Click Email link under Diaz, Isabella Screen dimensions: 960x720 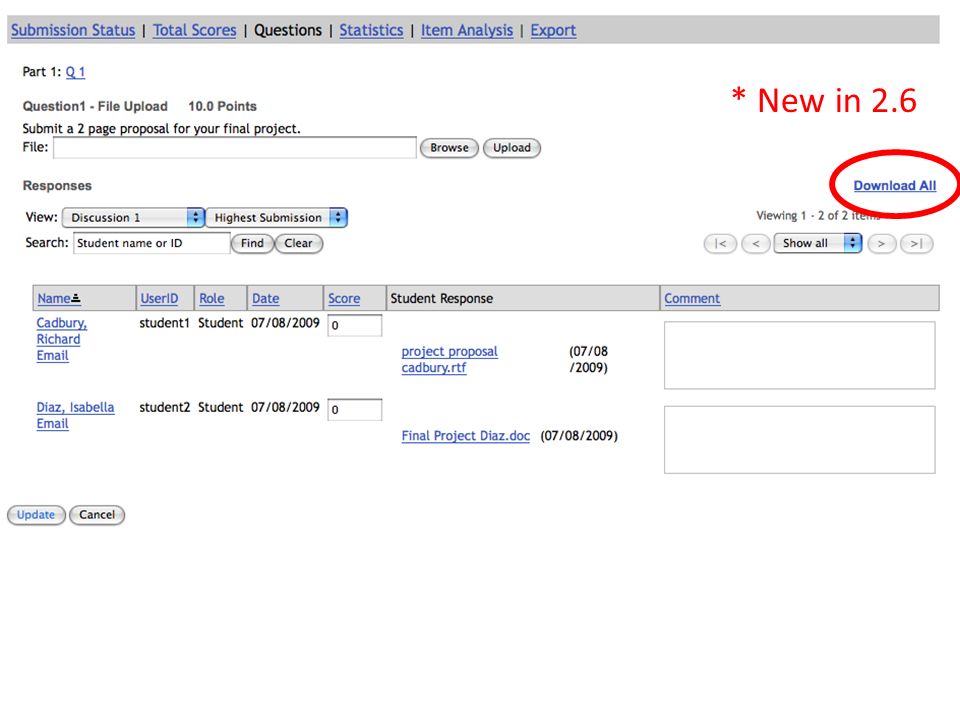click(x=52, y=424)
